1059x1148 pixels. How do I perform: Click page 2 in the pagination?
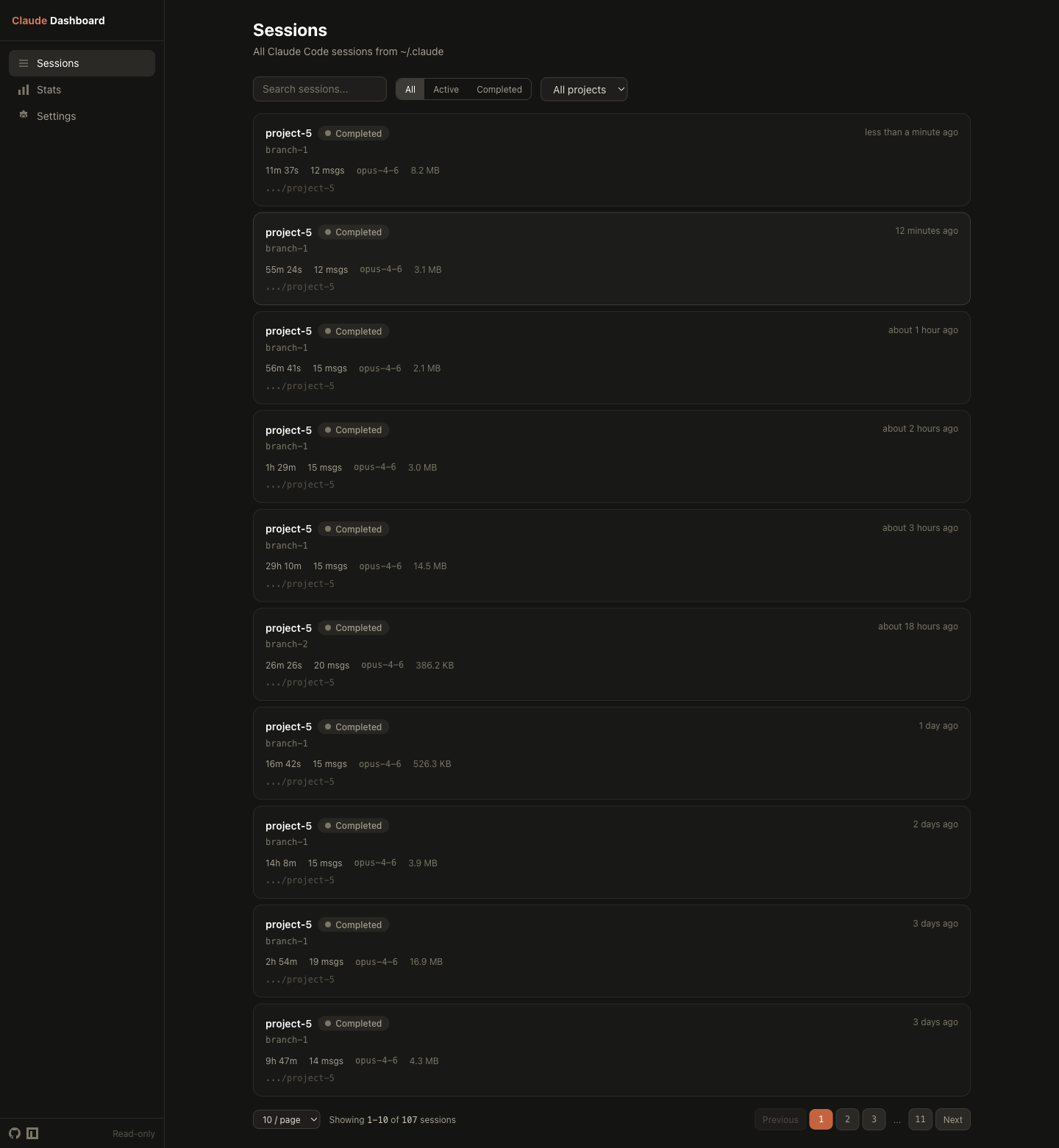pos(847,1119)
